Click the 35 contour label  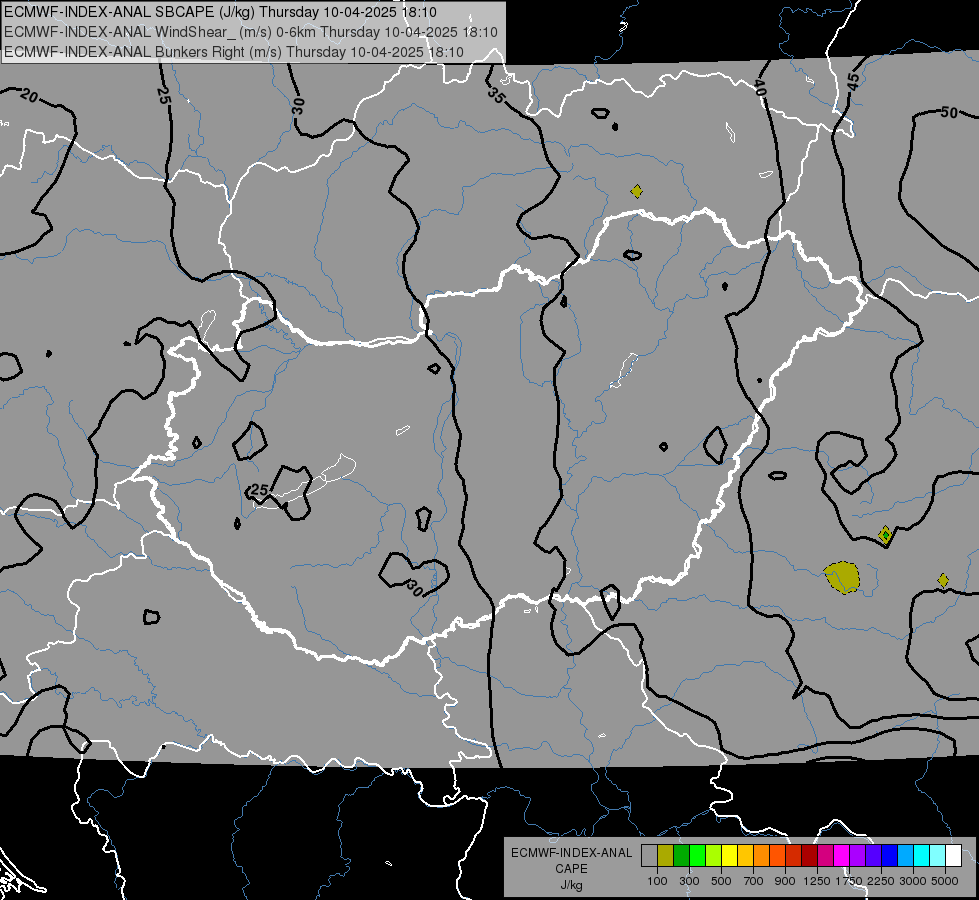point(496,95)
